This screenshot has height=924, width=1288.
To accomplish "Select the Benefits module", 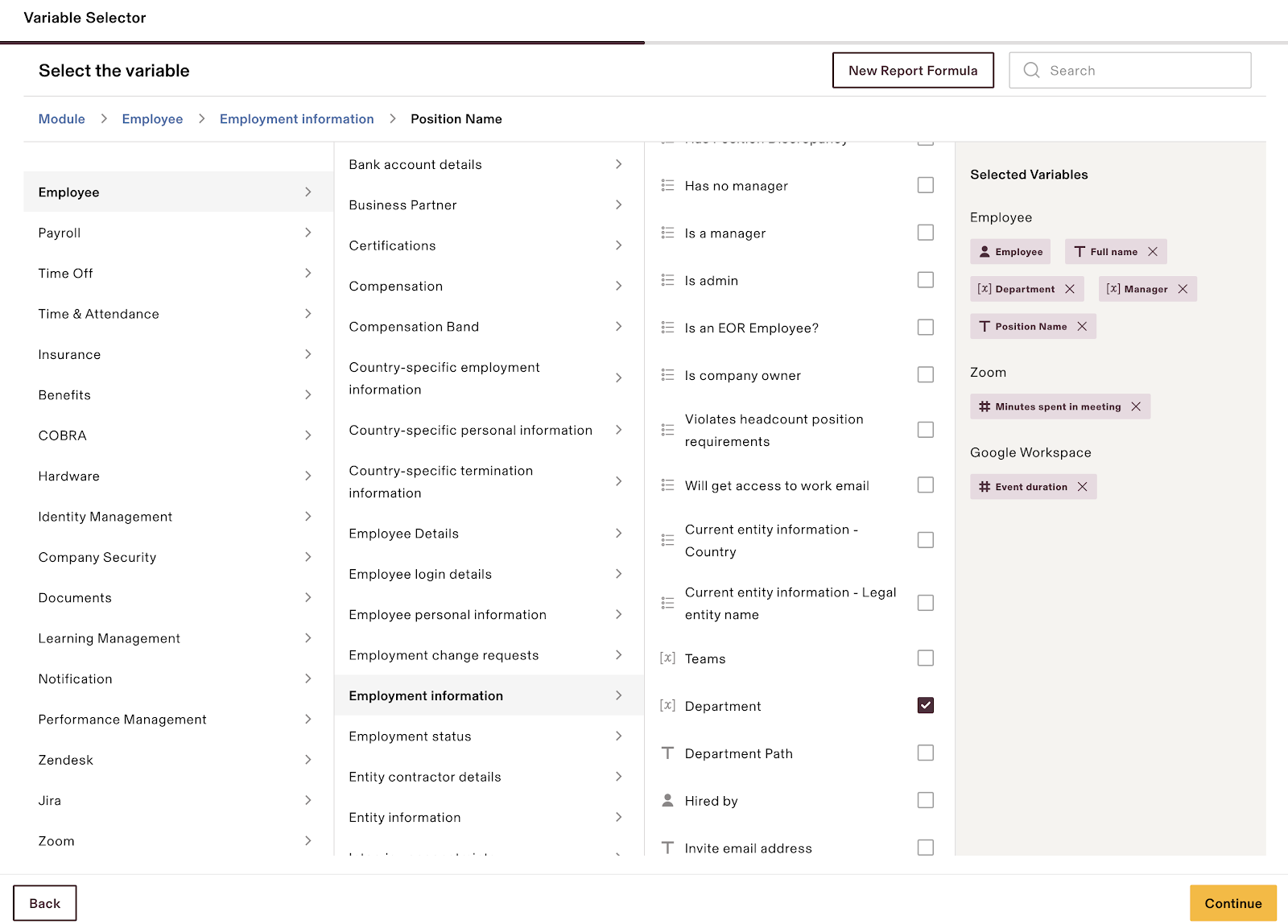I will (x=179, y=394).
